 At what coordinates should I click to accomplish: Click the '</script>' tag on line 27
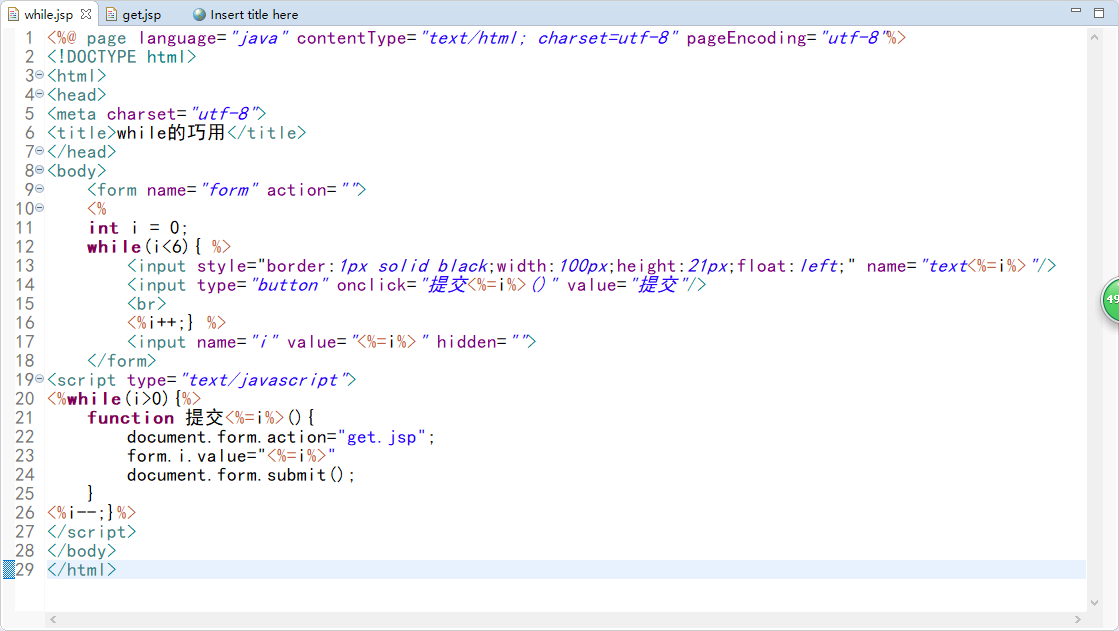(91, 532)
